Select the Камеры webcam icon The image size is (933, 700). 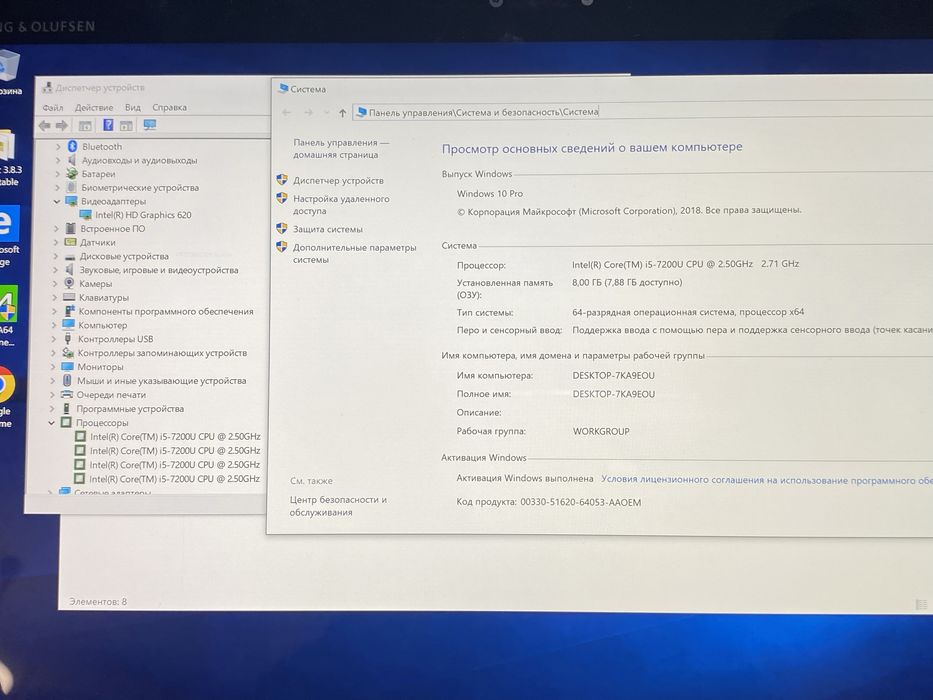[70, 283]
